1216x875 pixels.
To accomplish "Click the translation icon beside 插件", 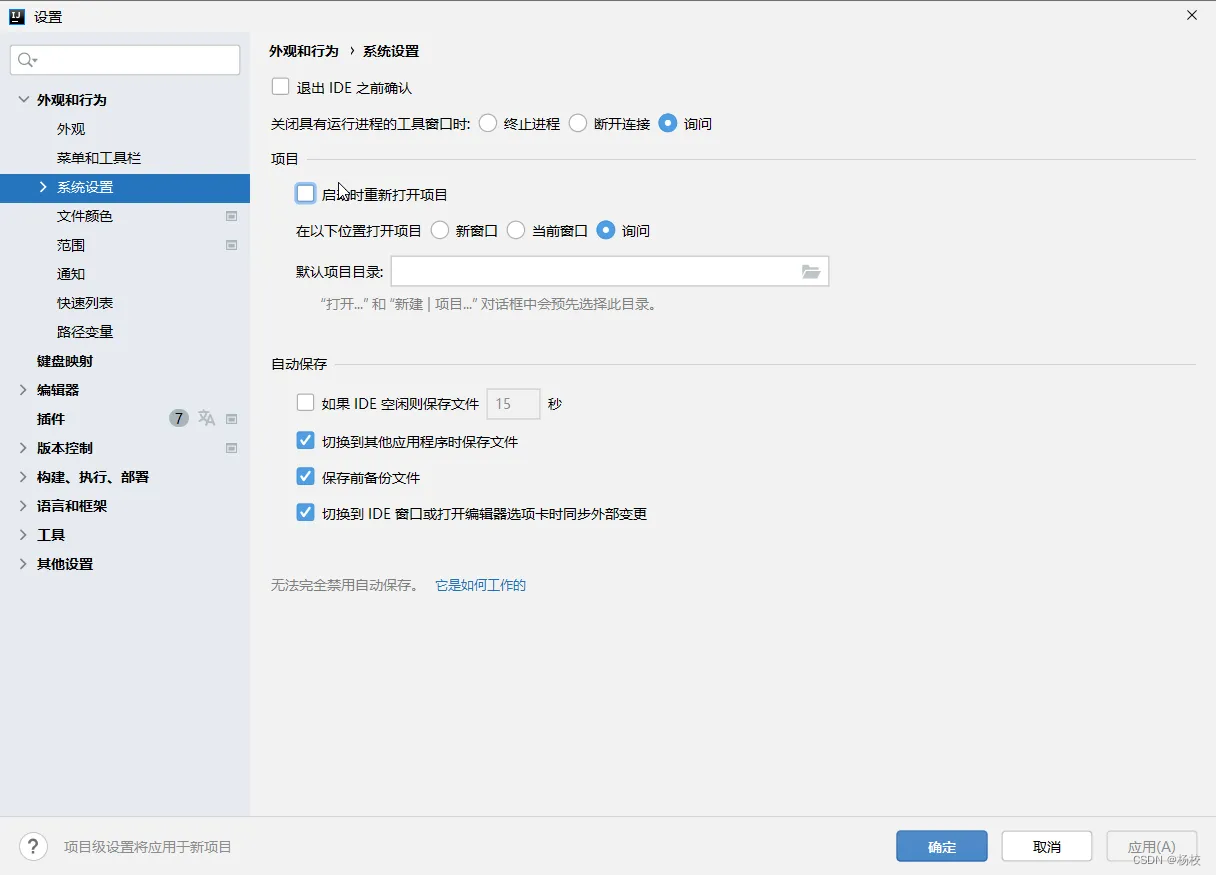I will tap(207, 418).
